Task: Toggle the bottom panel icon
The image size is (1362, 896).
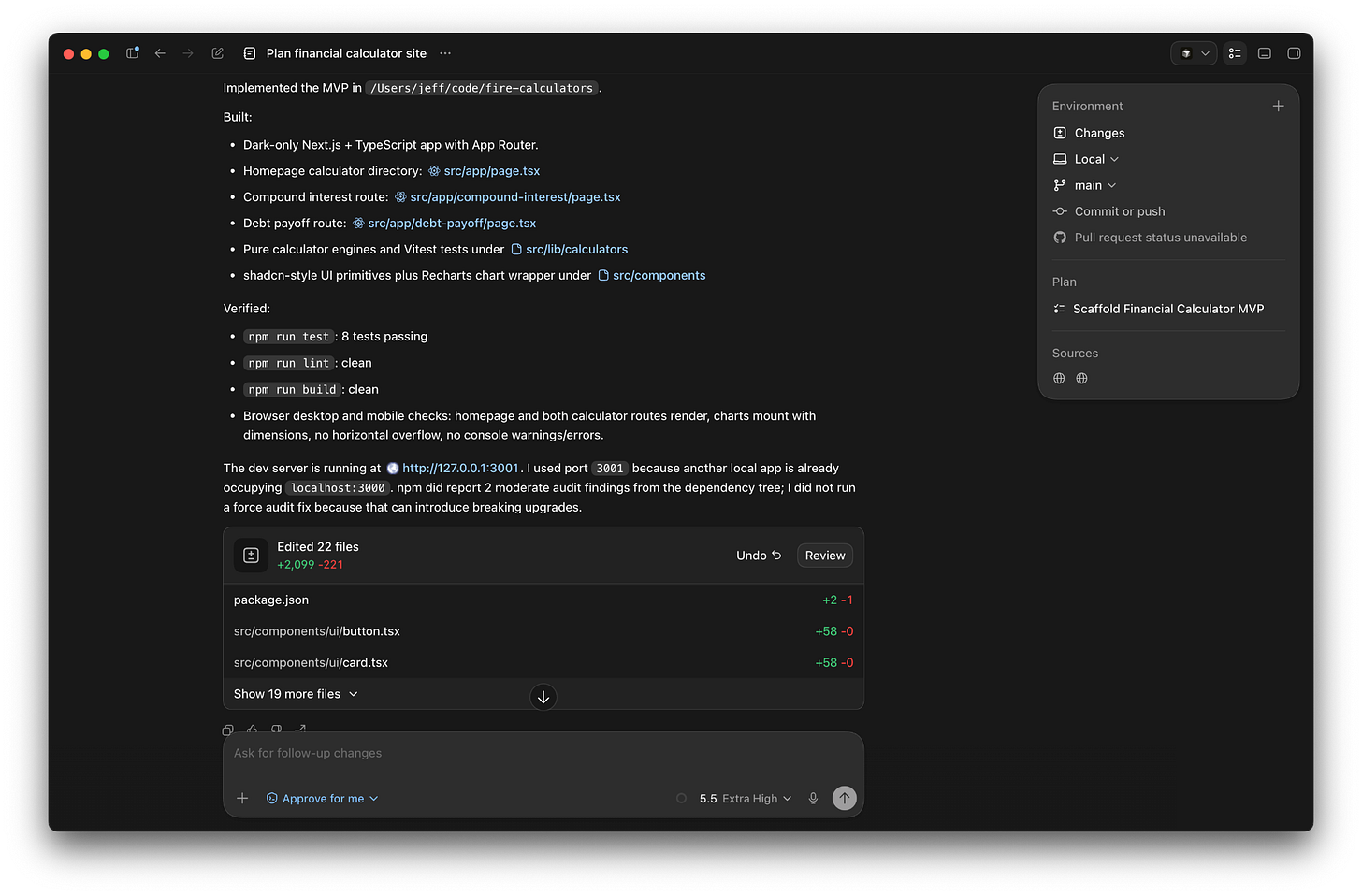Action: pyautogui.click(x=1265, y=53)
